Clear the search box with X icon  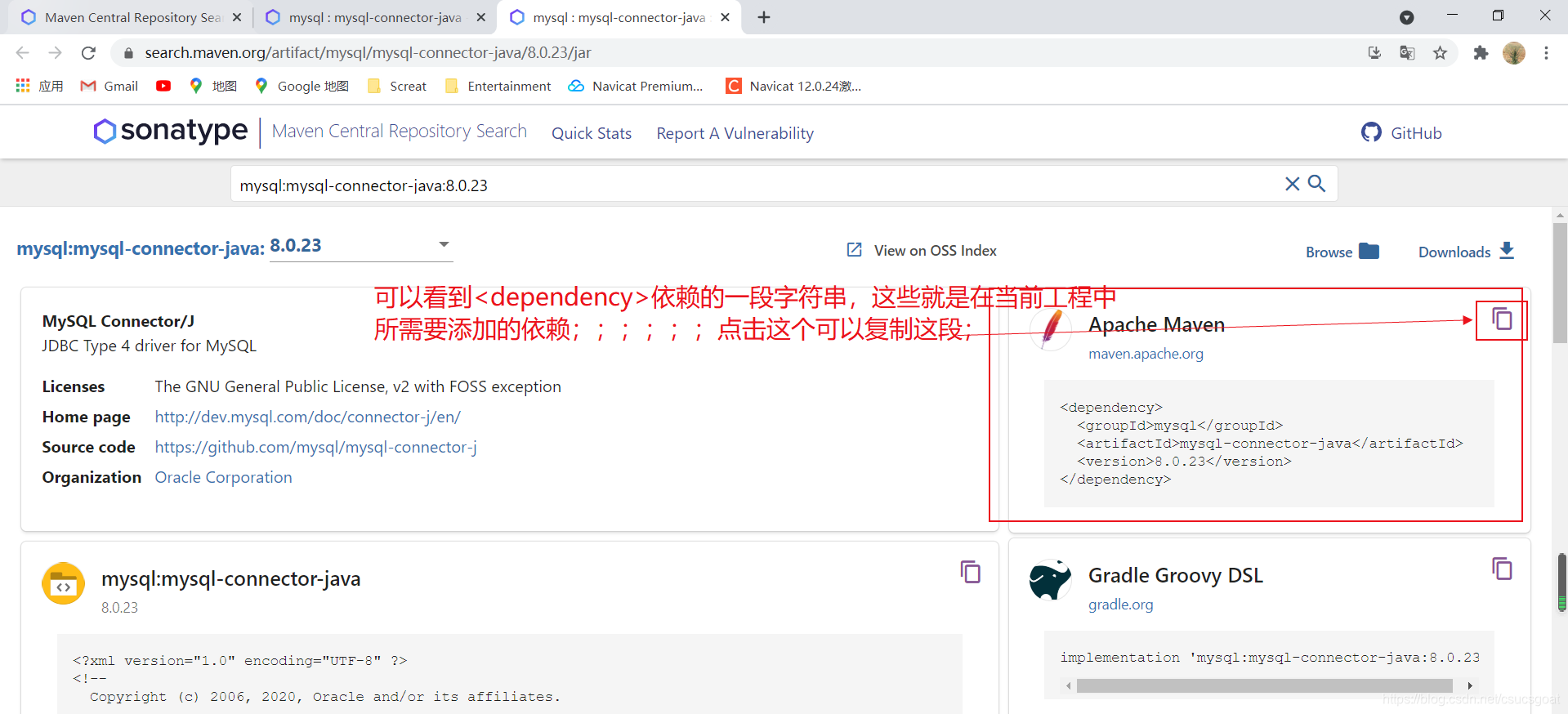[x=1292, y=184]
